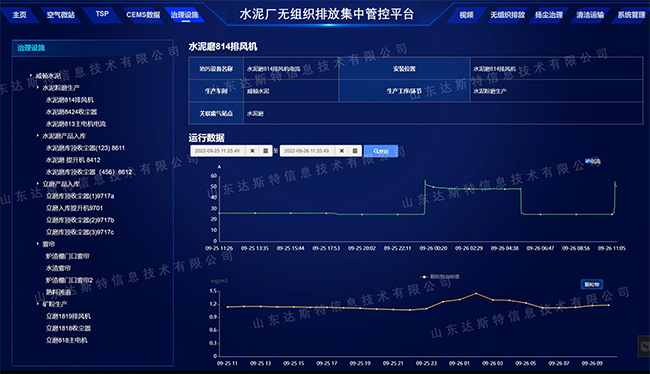Viewport: 650px width, 374px height.
Task: Click the 运行数据 section heading
Action: click(206, 138)
